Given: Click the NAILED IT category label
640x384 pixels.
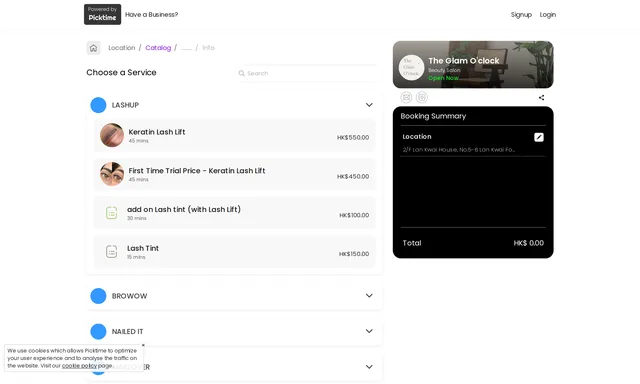Looking at the screenshot, I should click(127, 331).
